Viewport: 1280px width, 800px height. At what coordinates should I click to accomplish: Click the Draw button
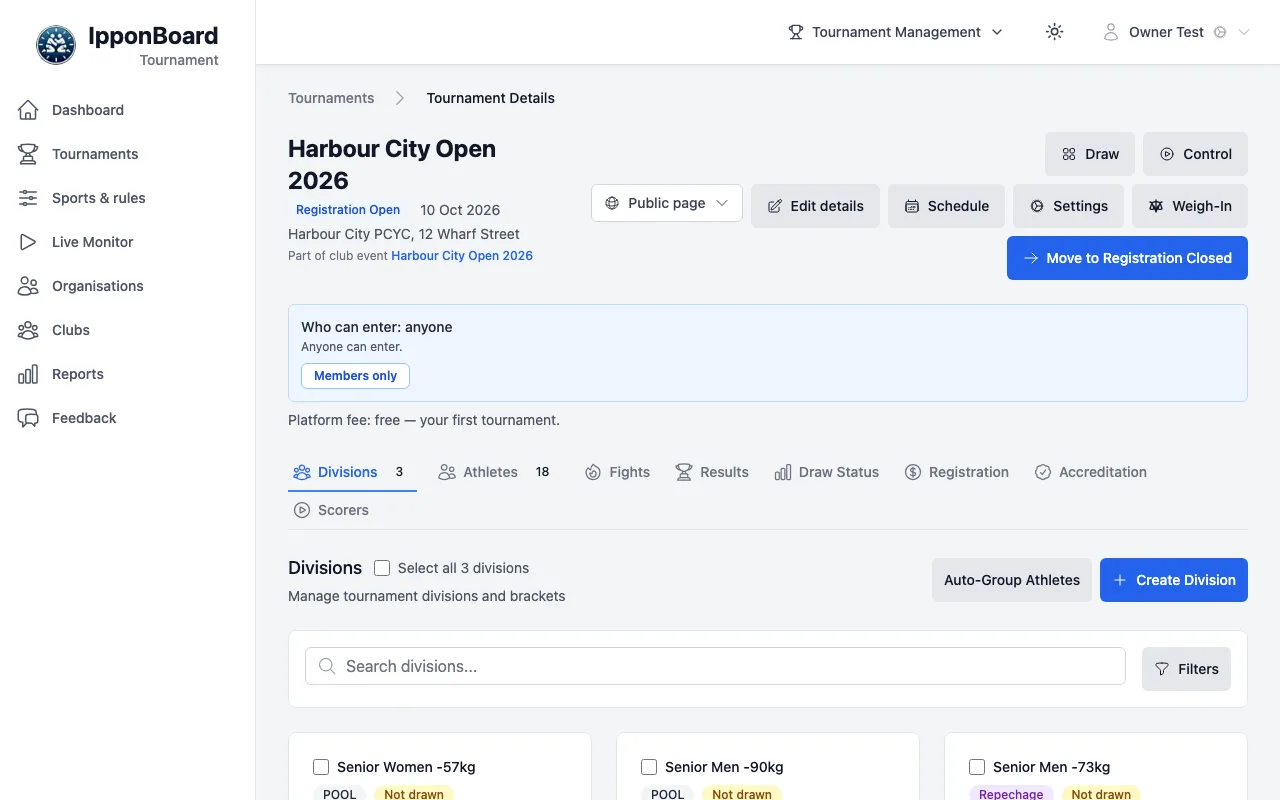coord(1090,154)
